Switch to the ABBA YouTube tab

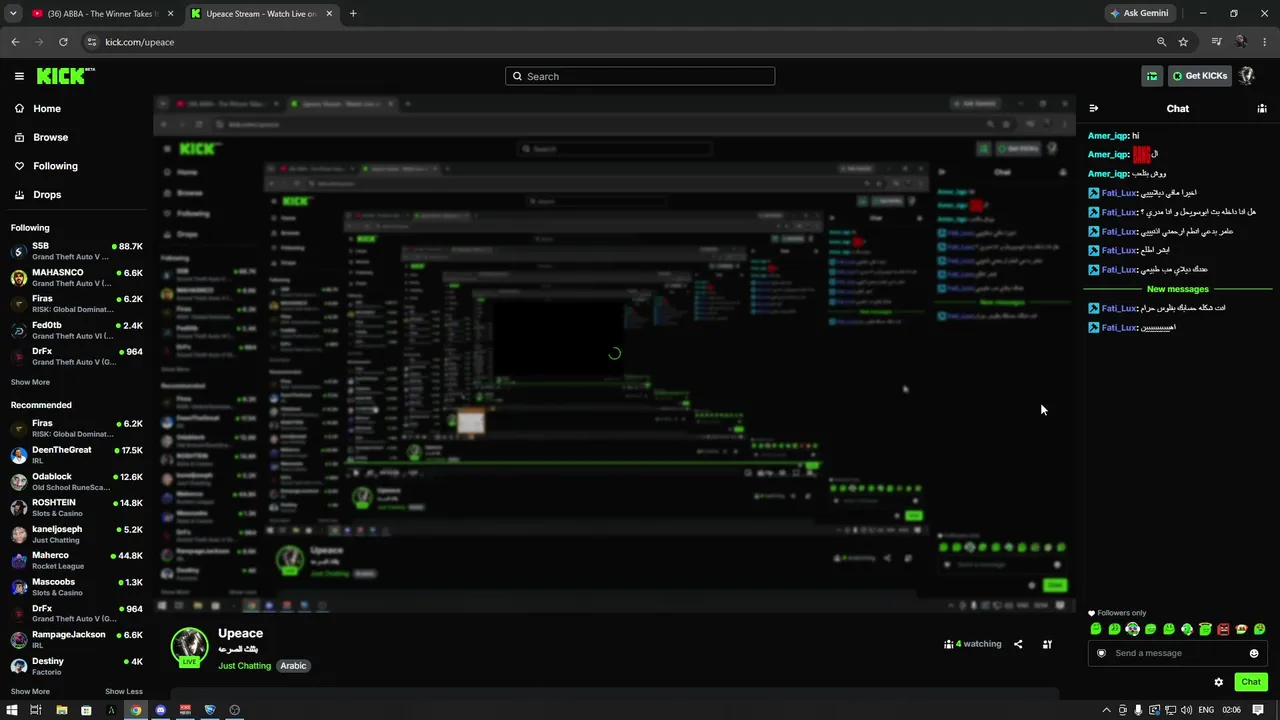[103, 13]
